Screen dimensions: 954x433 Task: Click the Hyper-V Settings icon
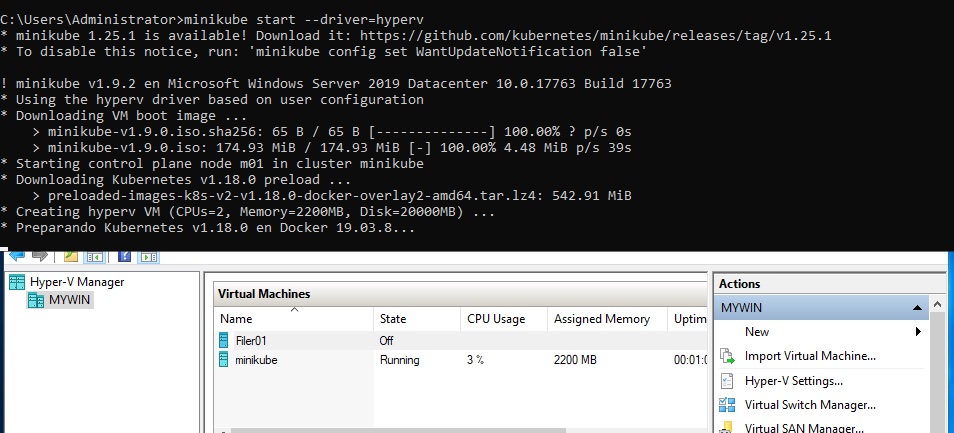pos(727,381)
